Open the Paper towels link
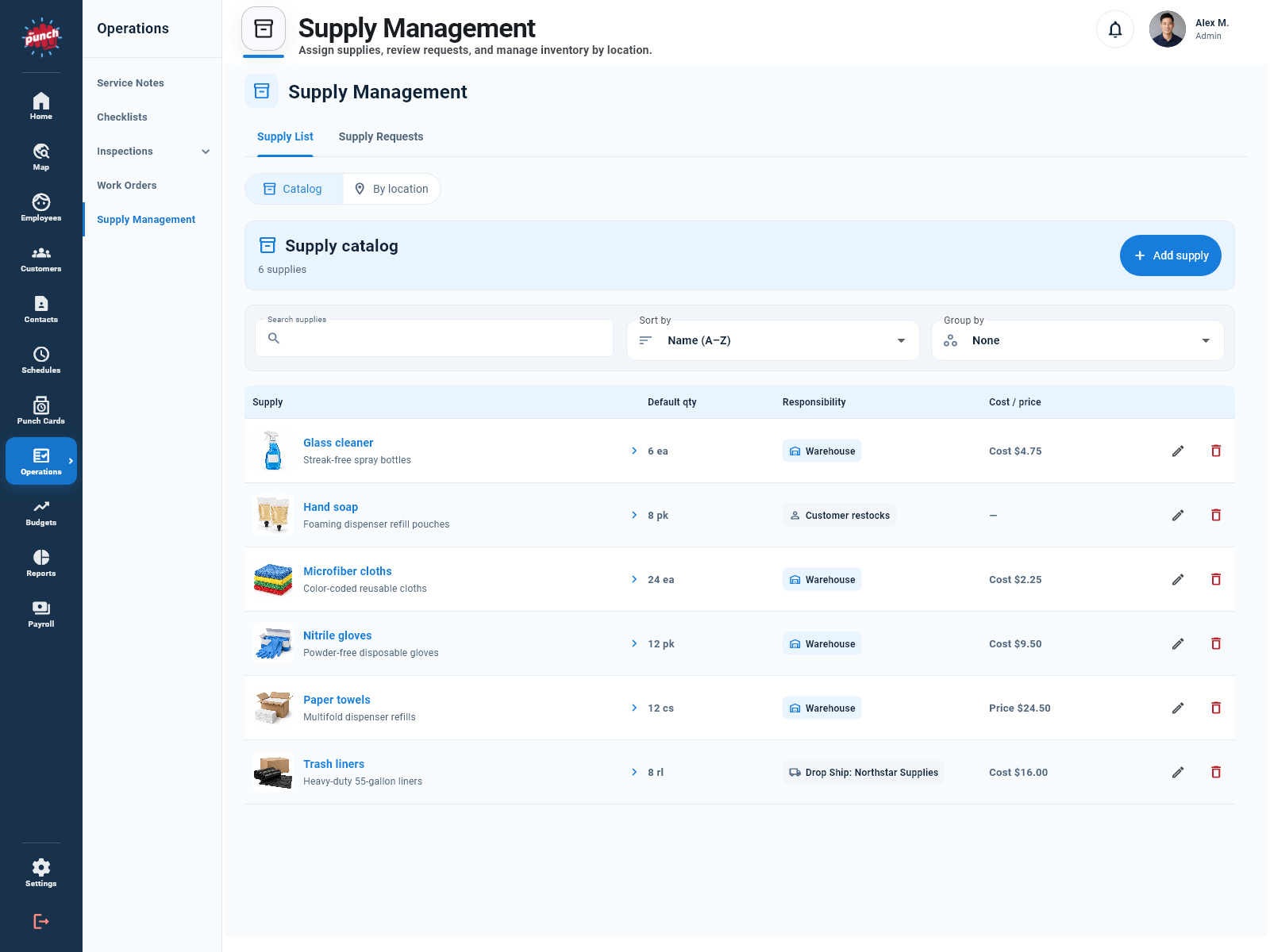The image size is (1270, 952). 337,700
